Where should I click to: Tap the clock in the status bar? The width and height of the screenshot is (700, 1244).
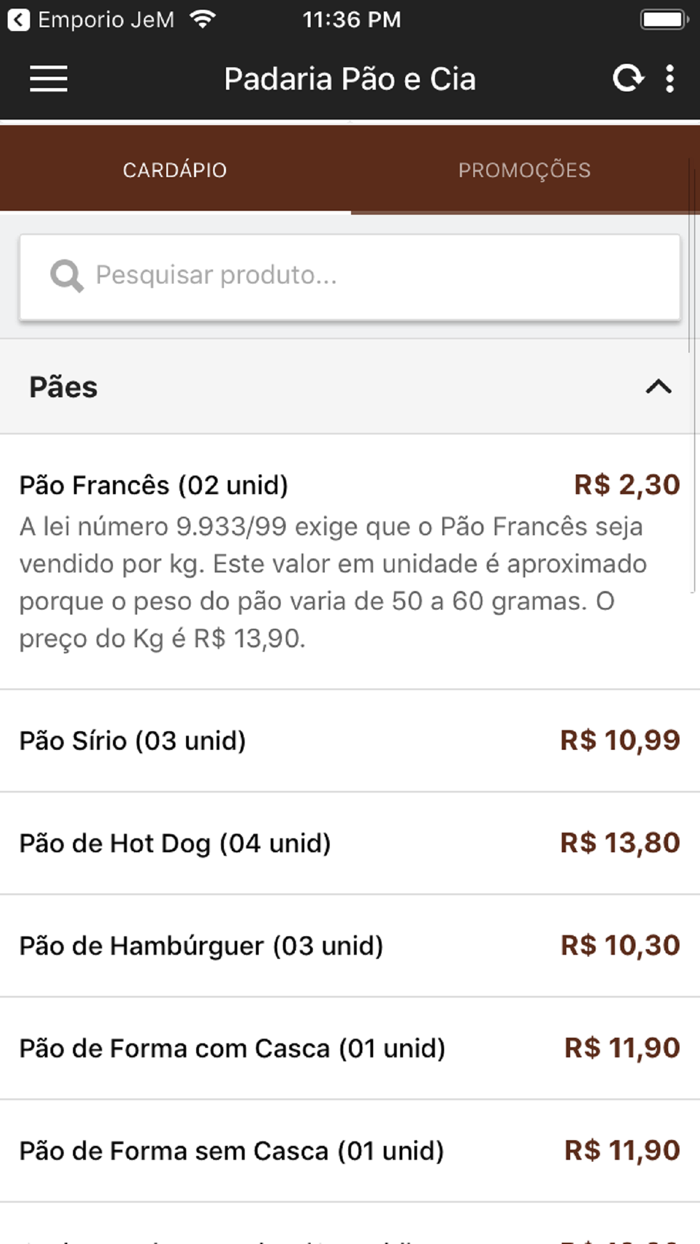point(351,18)
